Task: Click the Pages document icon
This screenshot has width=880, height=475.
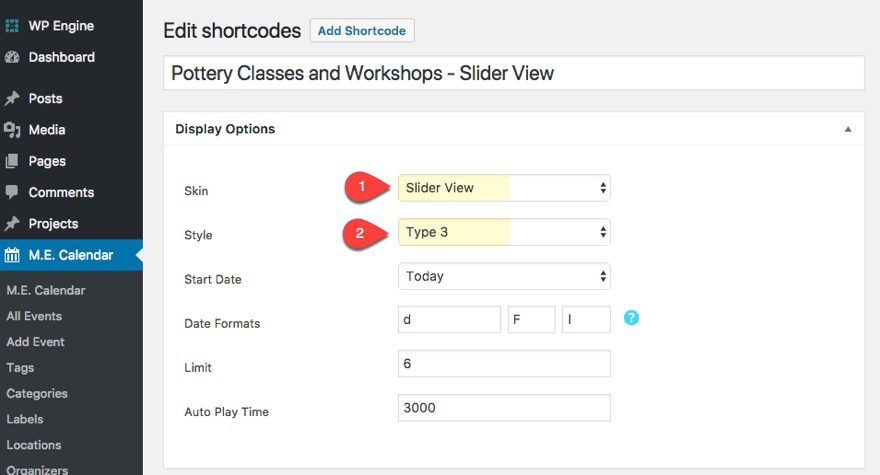Action: tap(12, 161)
